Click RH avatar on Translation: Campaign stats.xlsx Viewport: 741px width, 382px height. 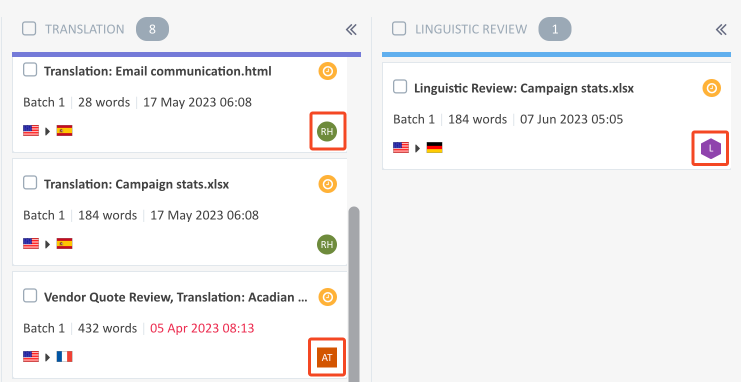pyautogui.click(x=327, y=244)
